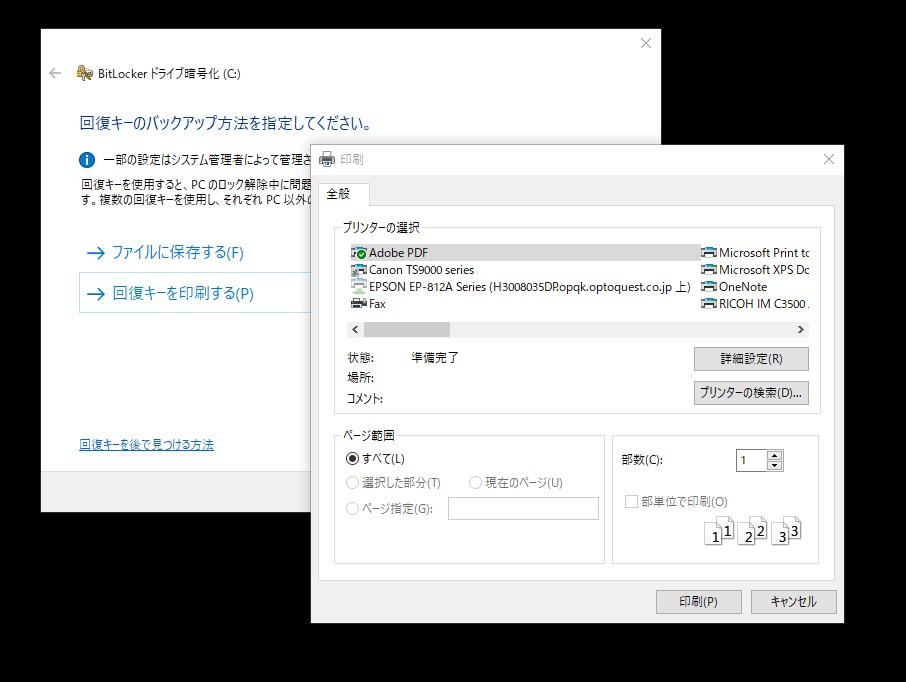Choose 回復キーを印刷する(P) in BitLocker
Screen dimensions: 906x682
point(196,293)
